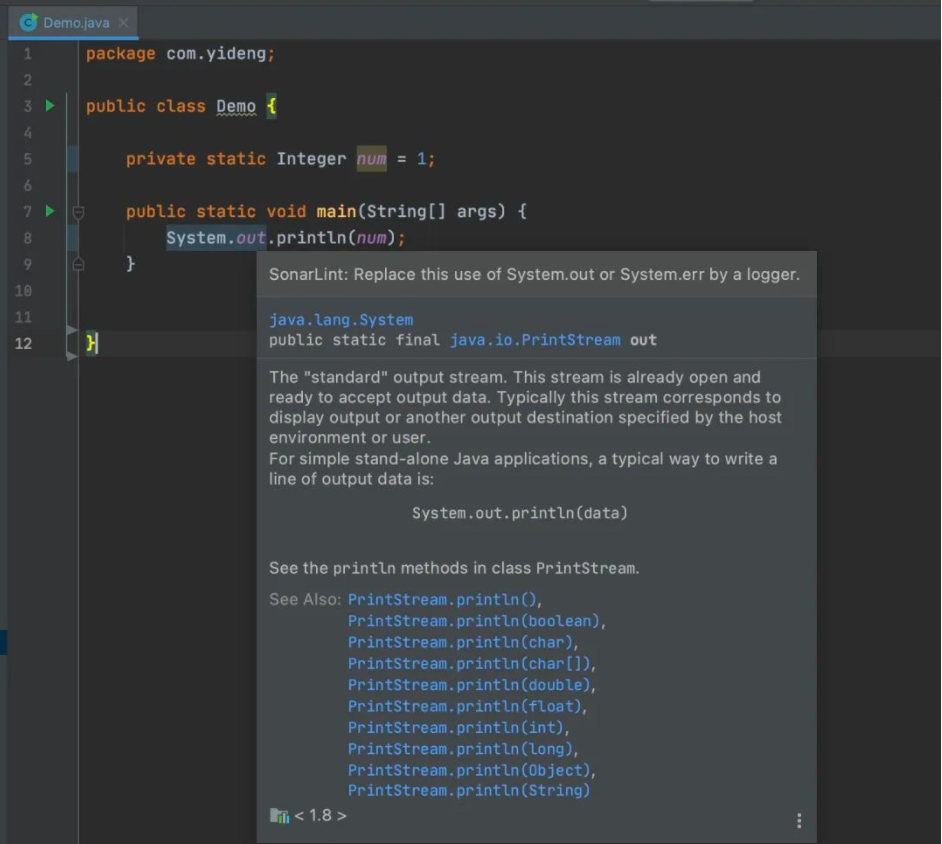Run main method from line 7 gutter

pos(50,211)
